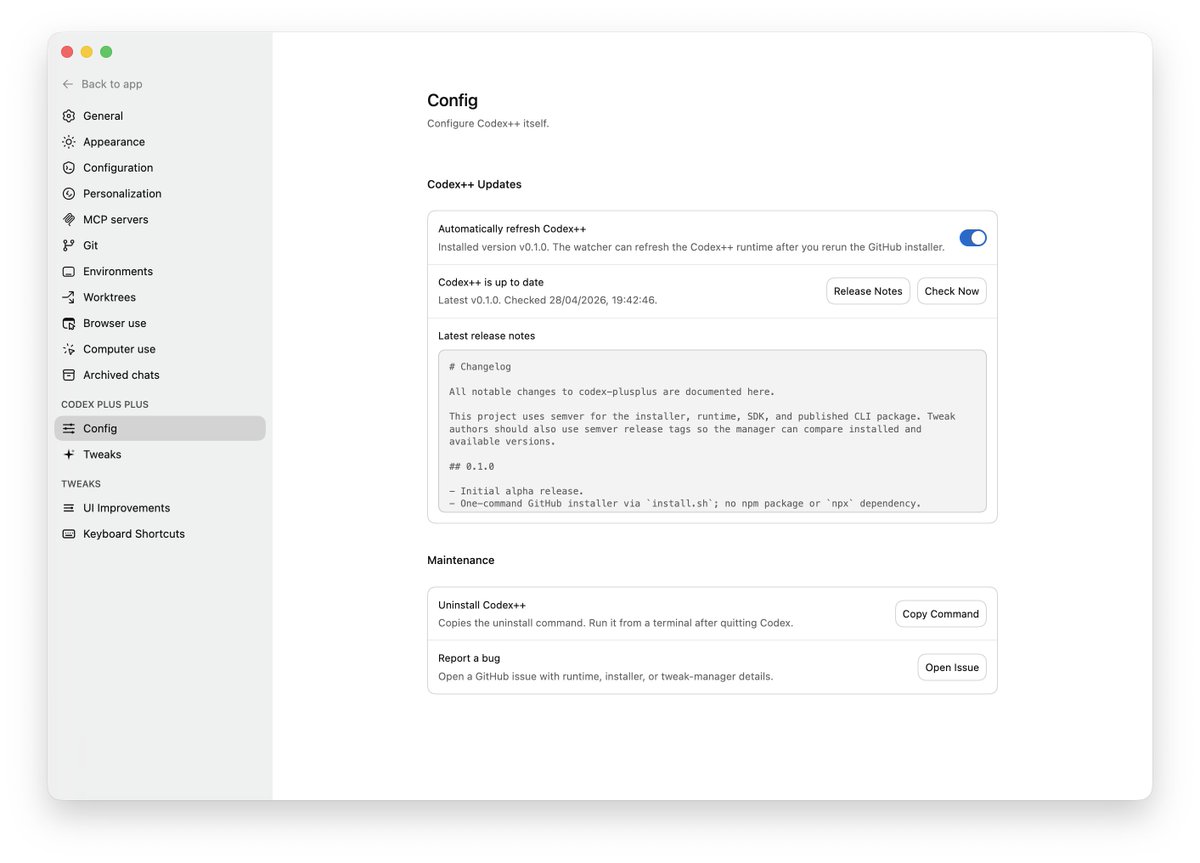Select the Config sidebar item
Screen dimensions: 1200x863
160,429
